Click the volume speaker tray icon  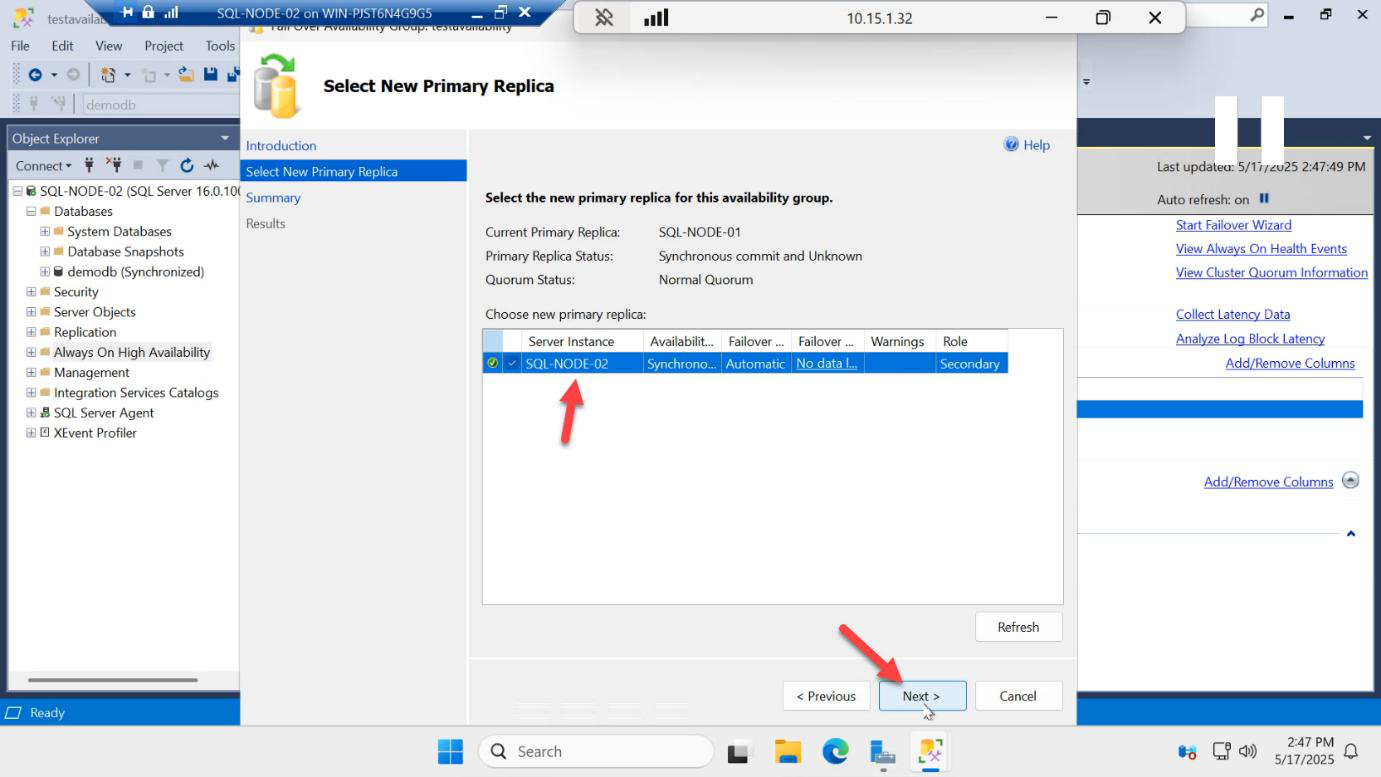1247,751
